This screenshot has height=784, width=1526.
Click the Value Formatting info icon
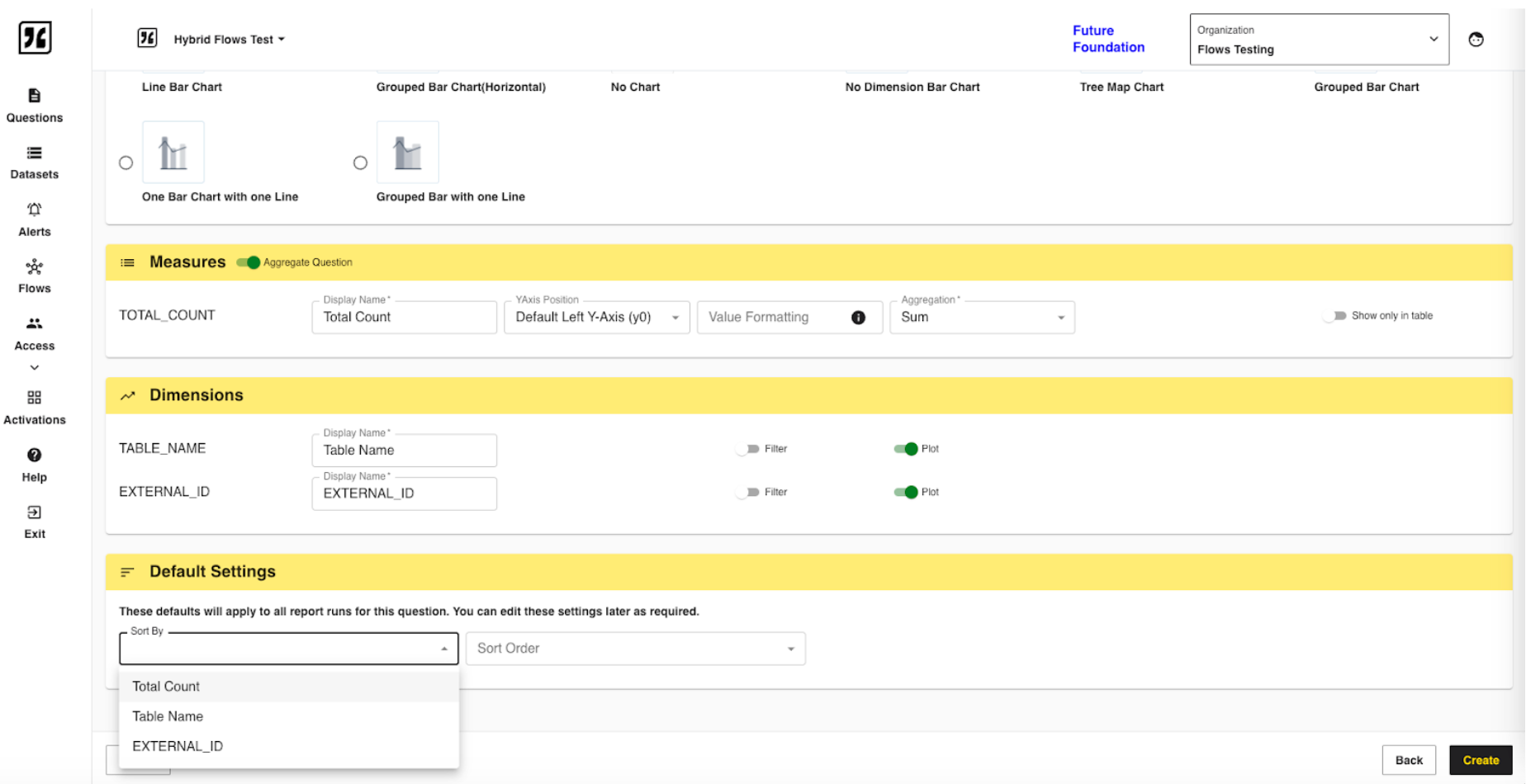(x=858, y=318)
